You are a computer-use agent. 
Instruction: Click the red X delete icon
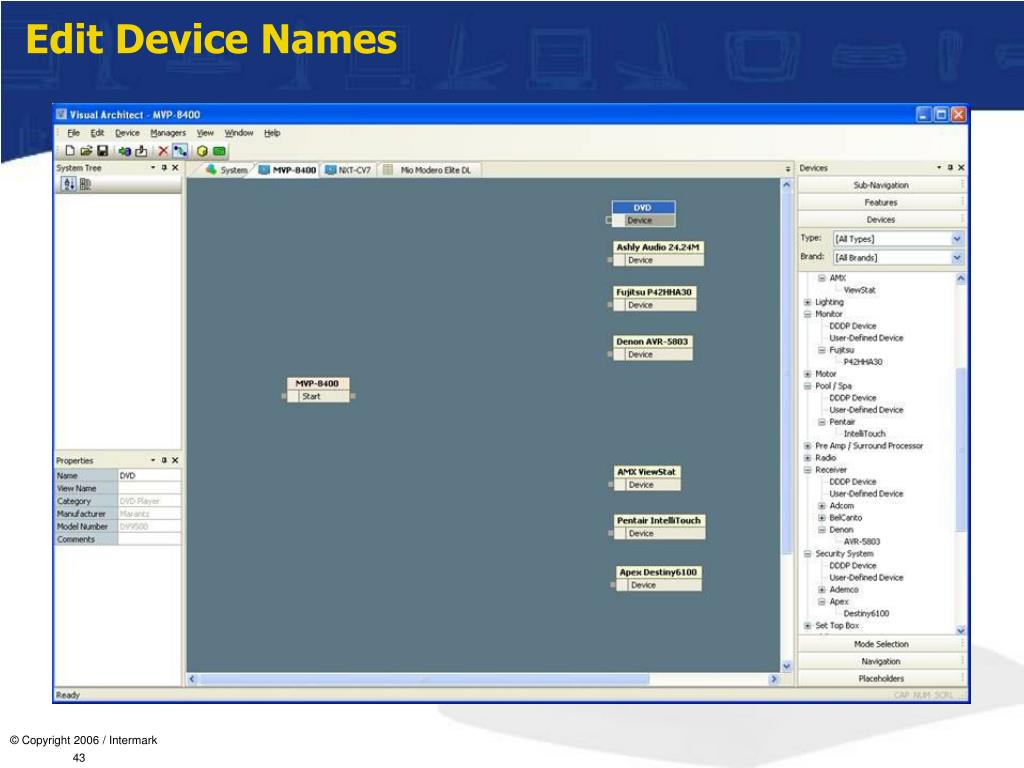coord(163,151)
